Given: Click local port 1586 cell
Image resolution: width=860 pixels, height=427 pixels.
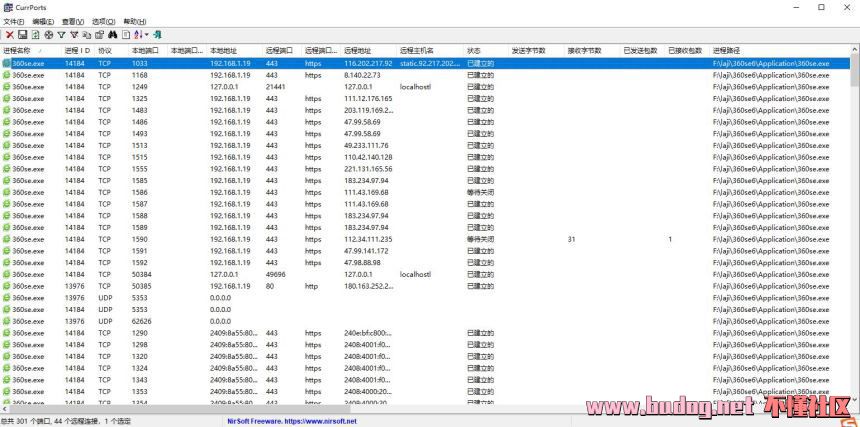Looking at the screenshot, I should click(139, 192).
